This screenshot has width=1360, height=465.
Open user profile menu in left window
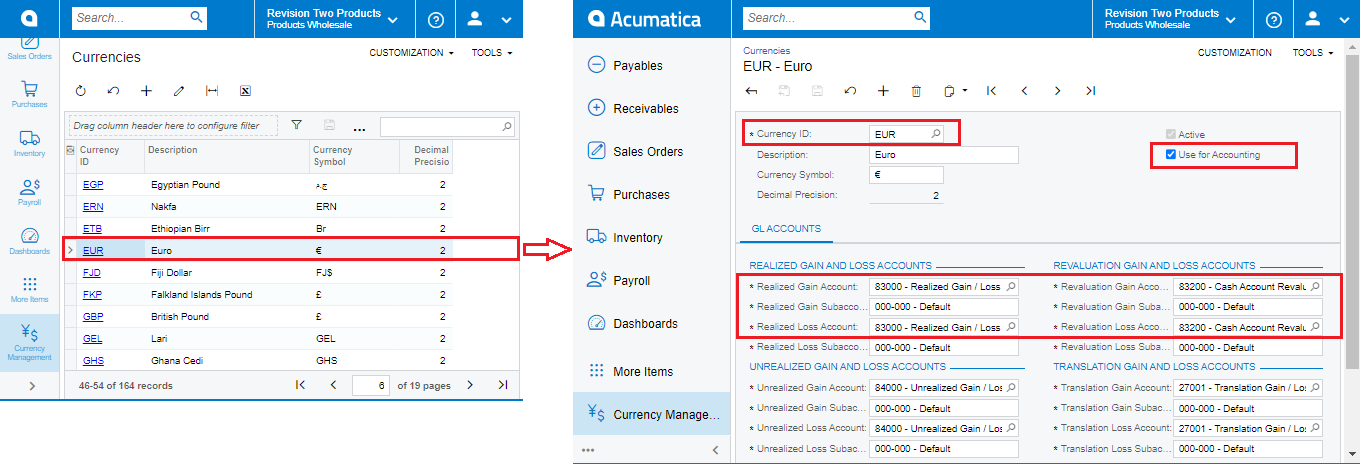pos(487,19)
